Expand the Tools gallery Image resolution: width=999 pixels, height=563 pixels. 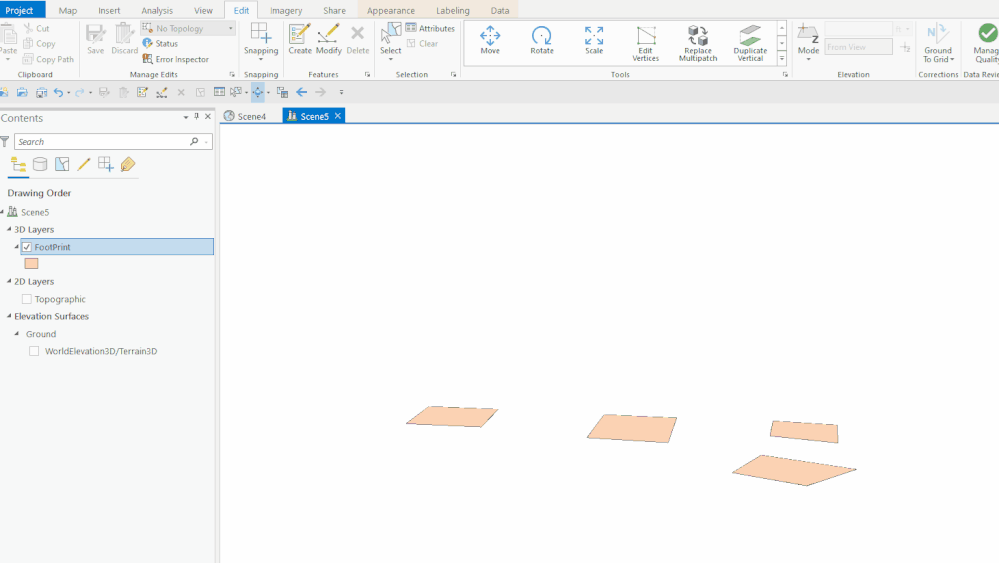tap(782, 59)
